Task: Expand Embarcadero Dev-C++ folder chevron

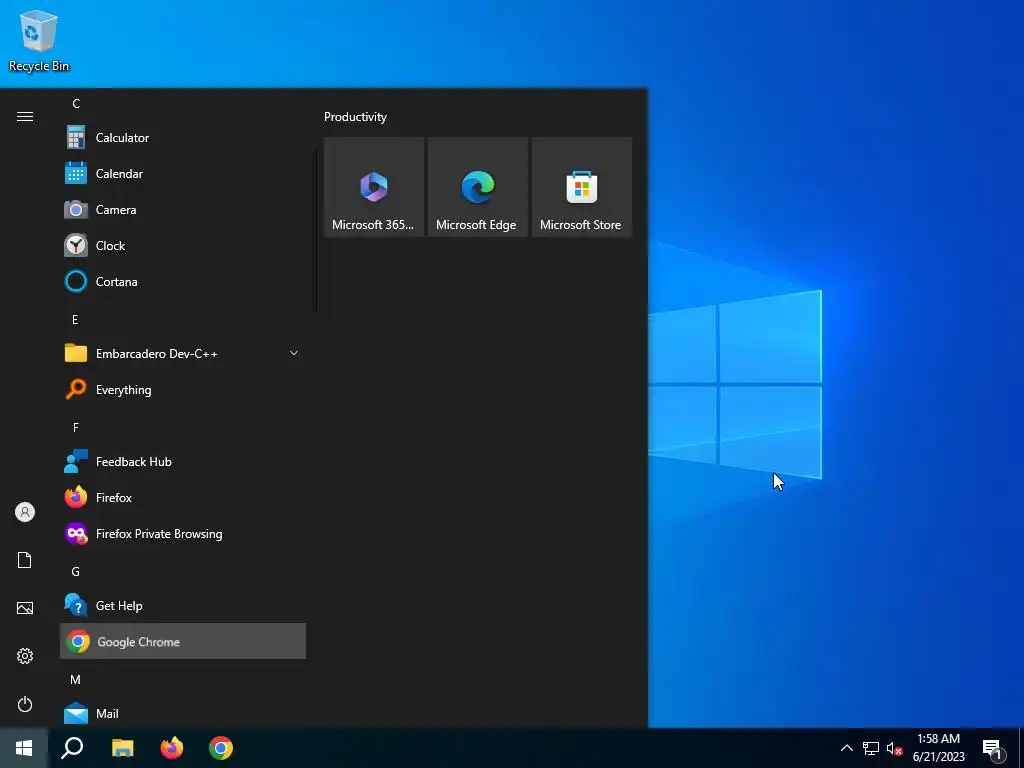Action: pyautogui.click(x=294, y=353)
